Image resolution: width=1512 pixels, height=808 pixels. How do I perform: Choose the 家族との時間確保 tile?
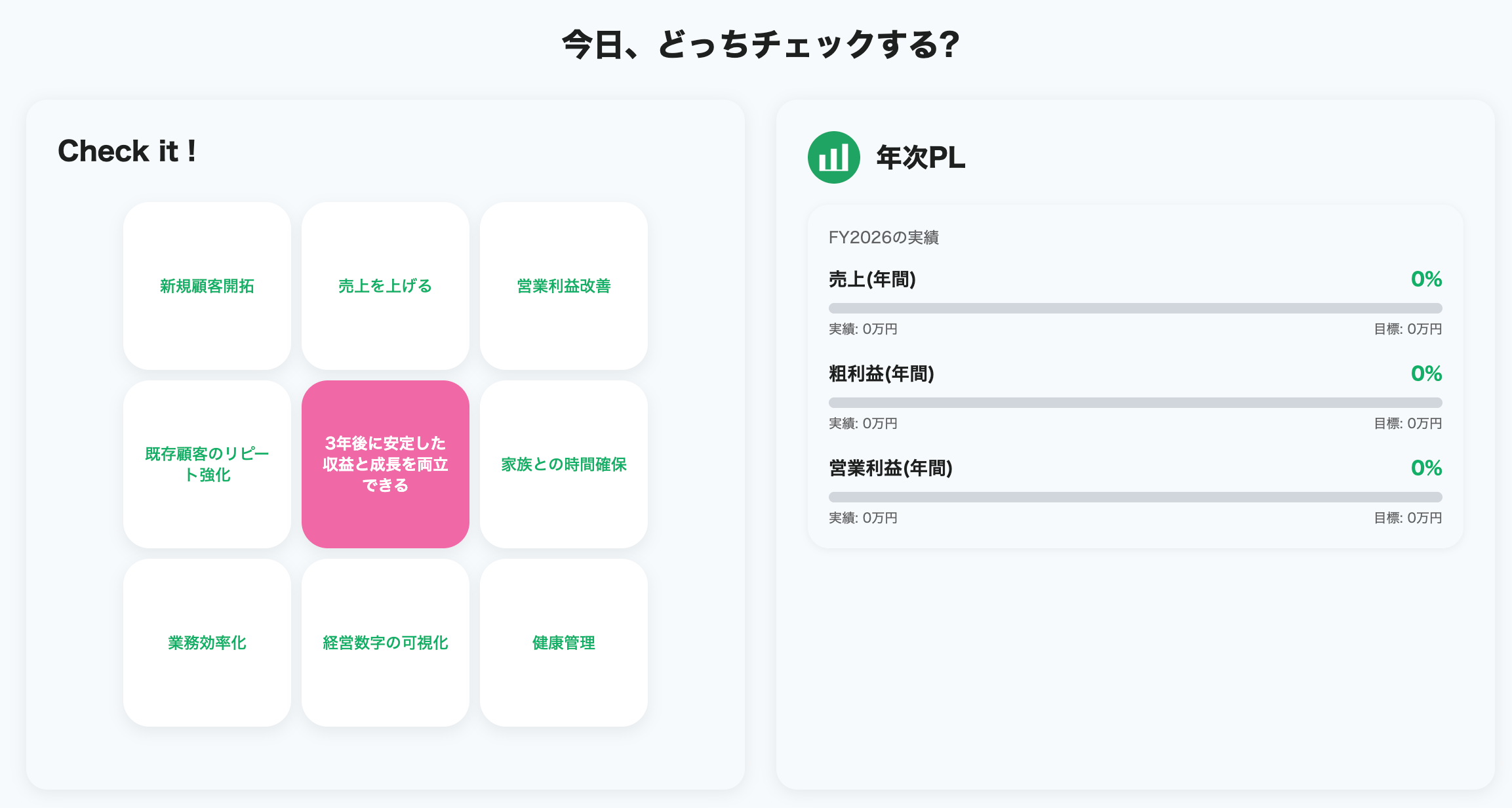(x=564, y=464)
